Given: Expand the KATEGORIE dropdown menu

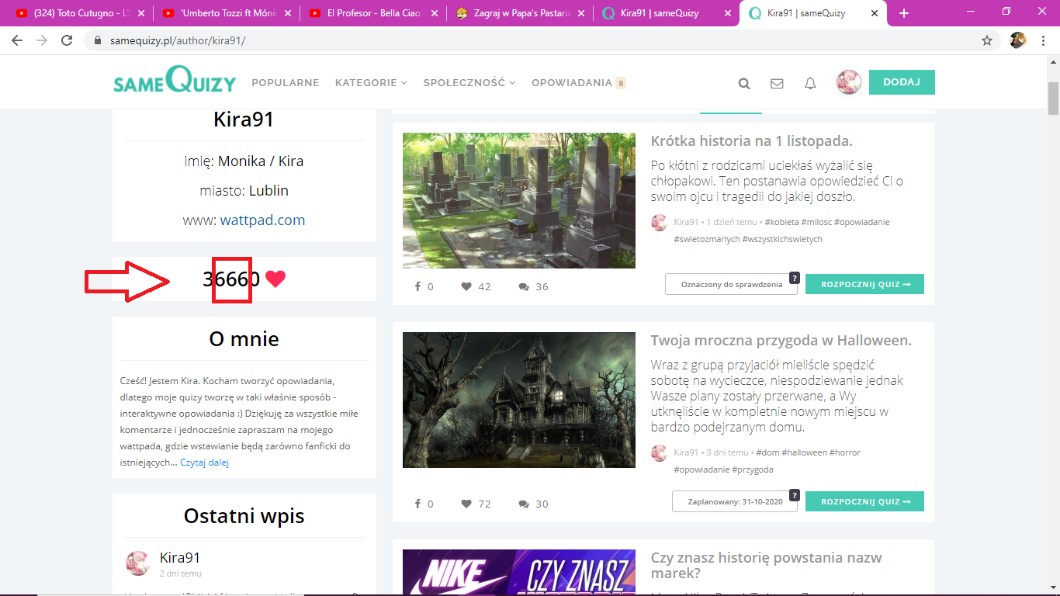Looking at the screenshot, I should click(371, 83).
